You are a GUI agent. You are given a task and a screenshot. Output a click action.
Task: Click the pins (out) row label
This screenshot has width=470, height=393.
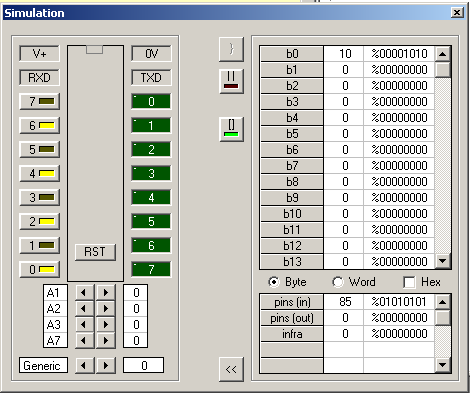(292, 318)
